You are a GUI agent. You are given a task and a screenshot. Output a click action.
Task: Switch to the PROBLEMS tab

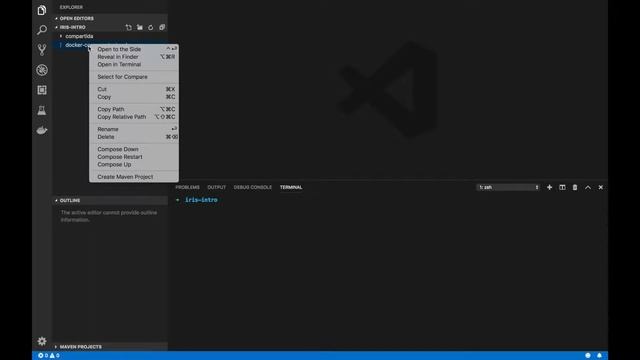tap(187, 187)
